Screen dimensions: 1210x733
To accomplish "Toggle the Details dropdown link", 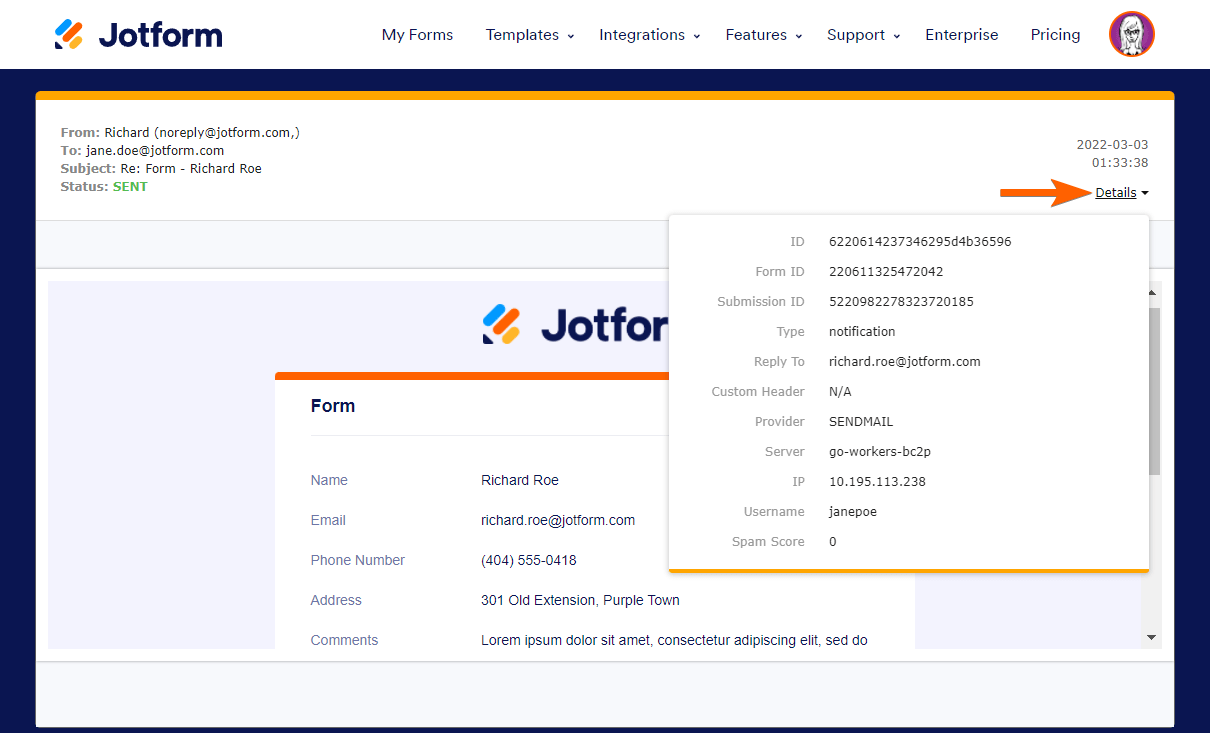I will [x=1121, y=193].
